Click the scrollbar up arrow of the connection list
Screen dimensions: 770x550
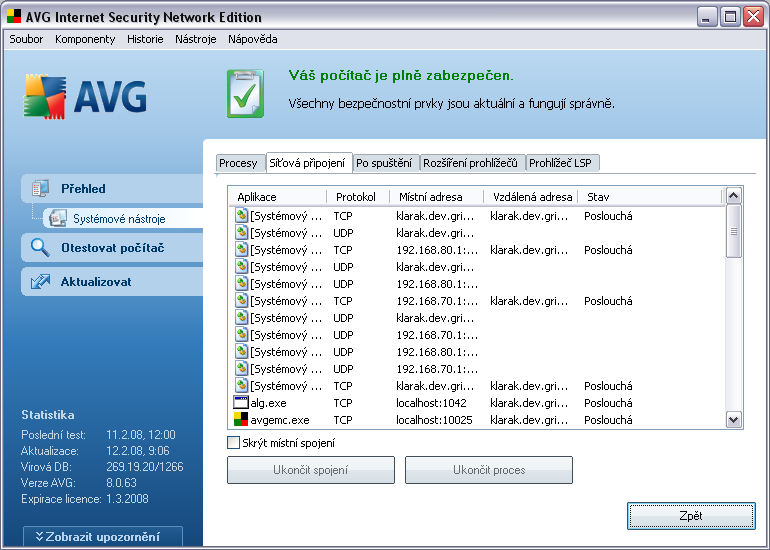point(734,196)
